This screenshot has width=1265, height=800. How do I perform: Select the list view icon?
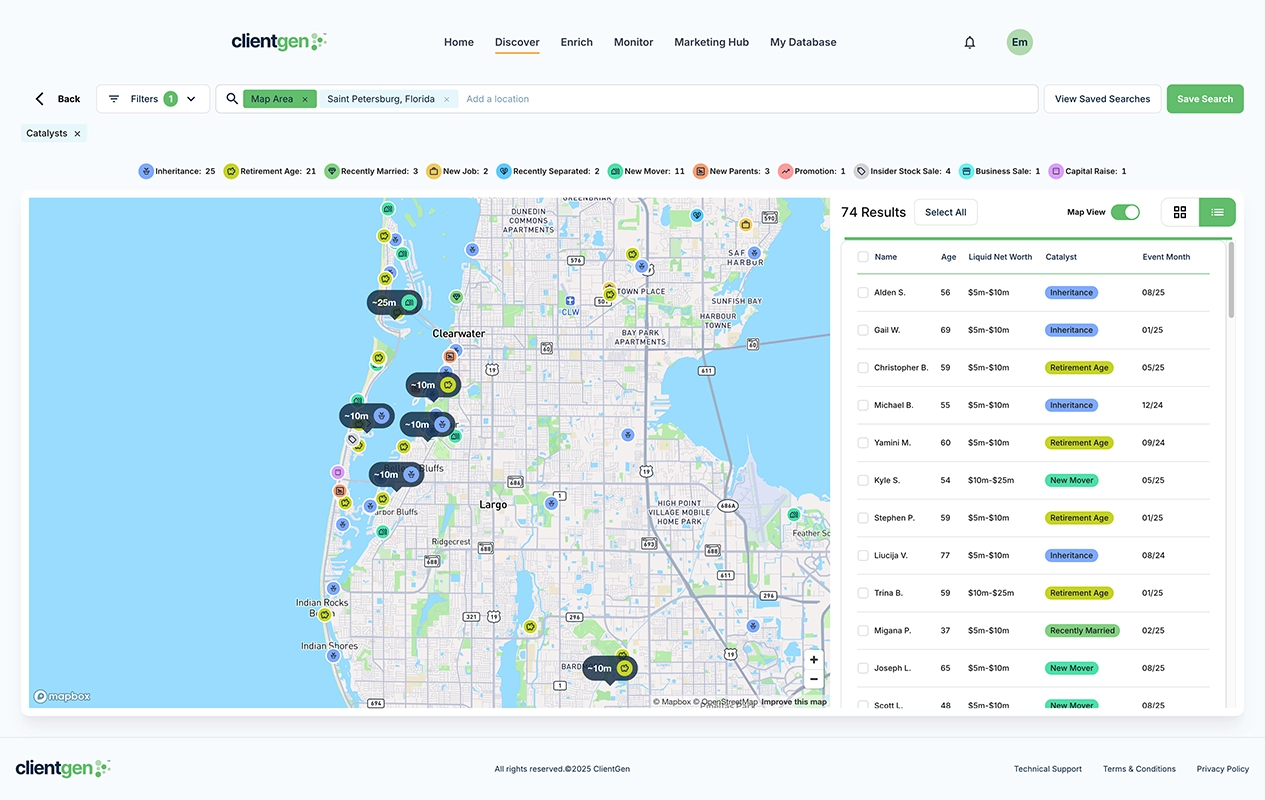1217,212
